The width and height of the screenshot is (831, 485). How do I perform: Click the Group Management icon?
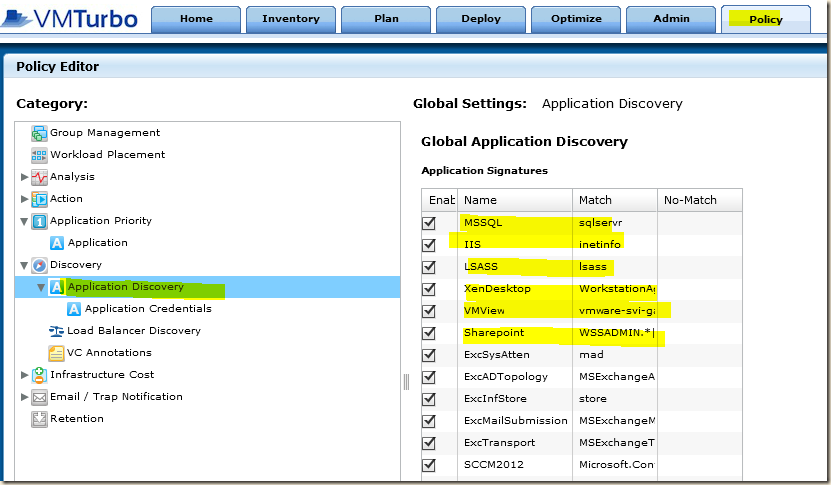point(39,134)
